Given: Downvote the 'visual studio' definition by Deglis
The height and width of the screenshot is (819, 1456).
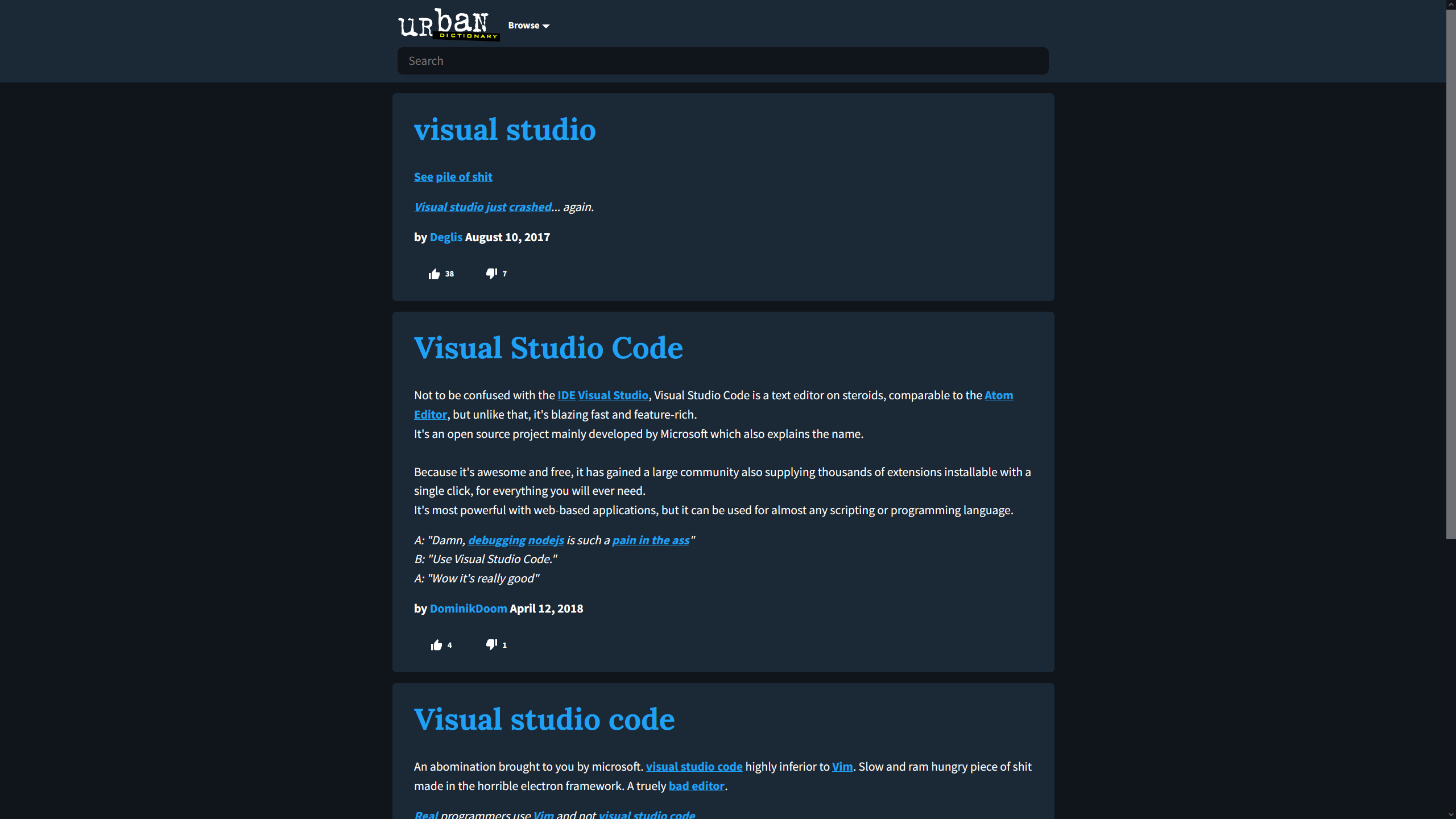Looking at the screenshot, I should point(491,274).
